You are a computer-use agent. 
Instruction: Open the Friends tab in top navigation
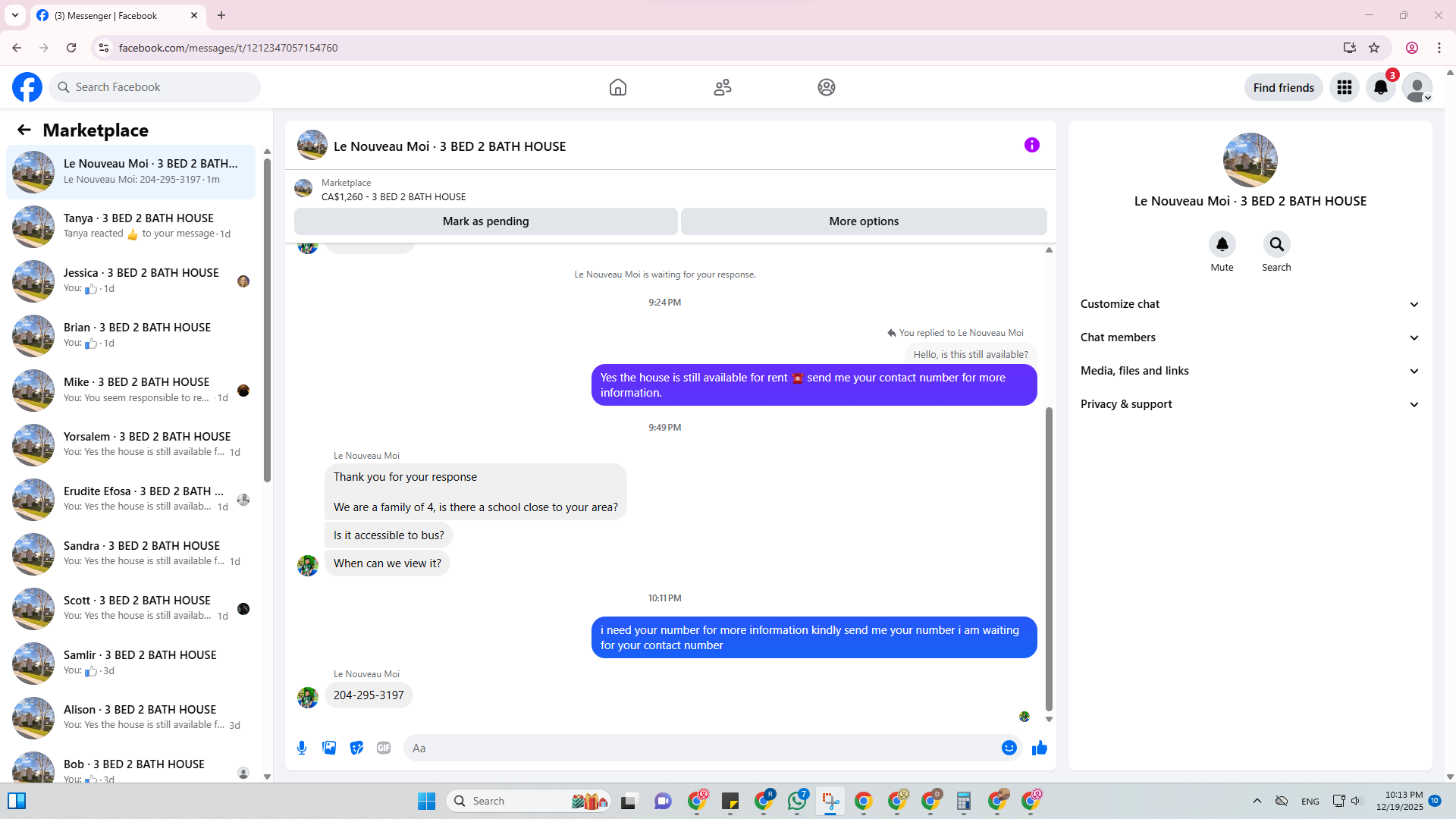(x=722, y=87)
